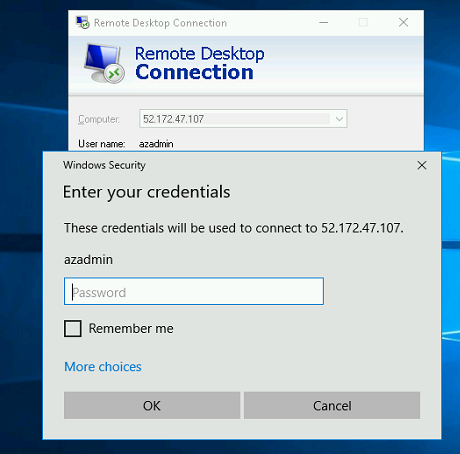Click the Remember me label text

(131, 329)
